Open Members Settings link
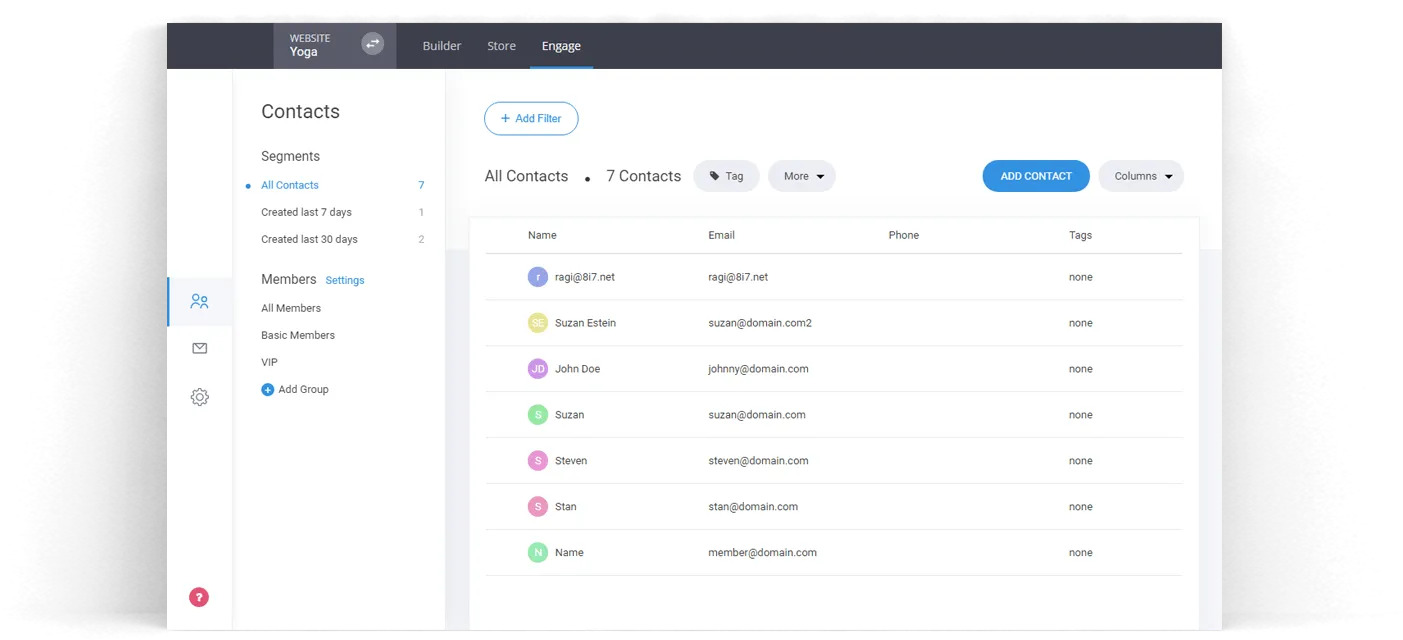The height and width of the screenshot is (640, 1403). click(x=345, y=281)
